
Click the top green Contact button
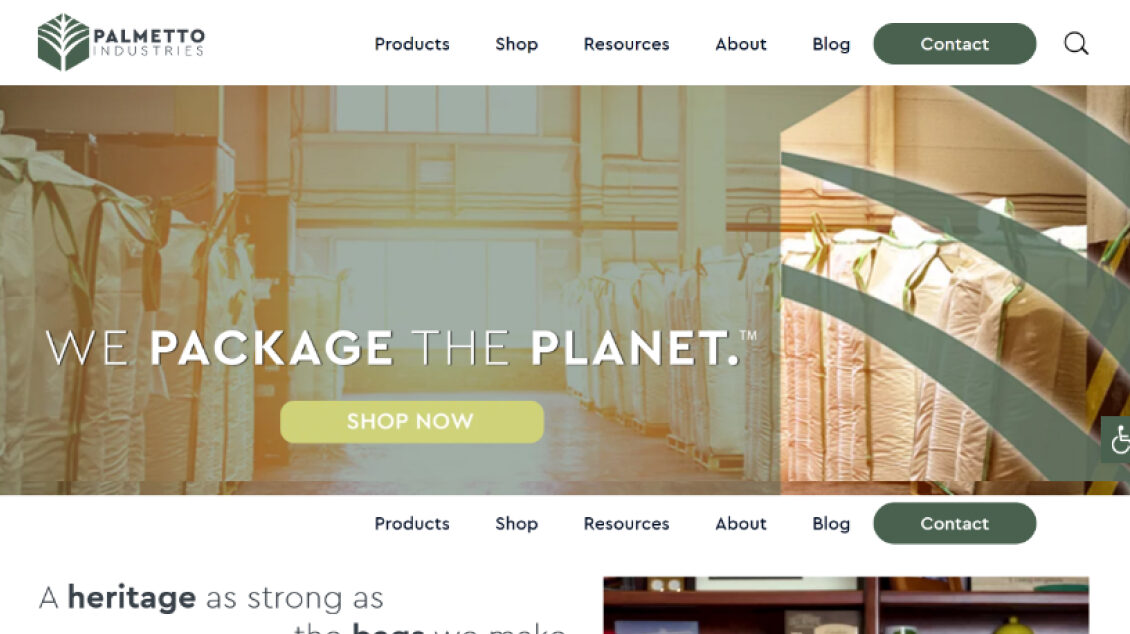coord(955,43)
